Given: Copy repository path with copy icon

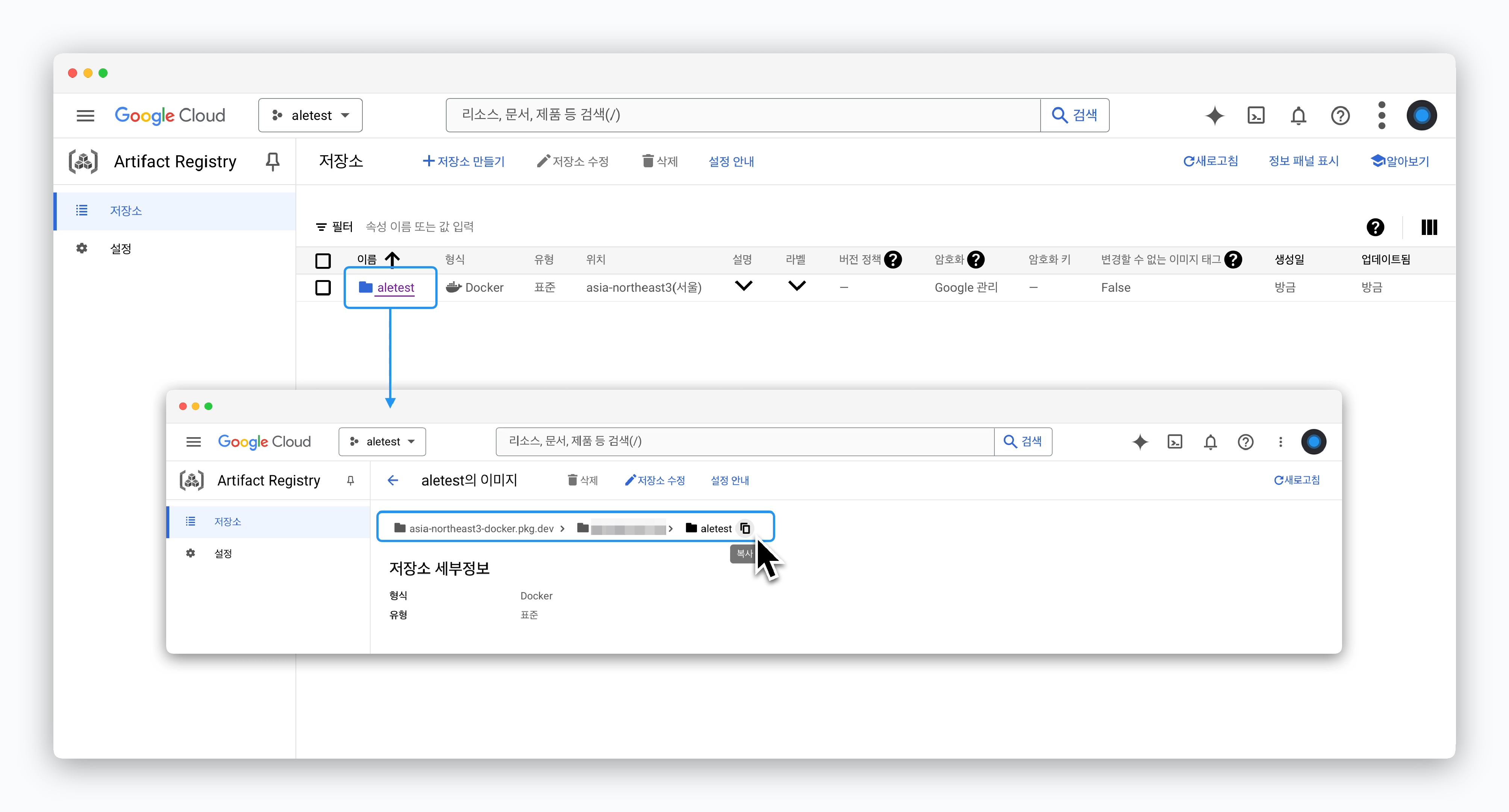Looking at the screenshot, I should click(745, 529).
